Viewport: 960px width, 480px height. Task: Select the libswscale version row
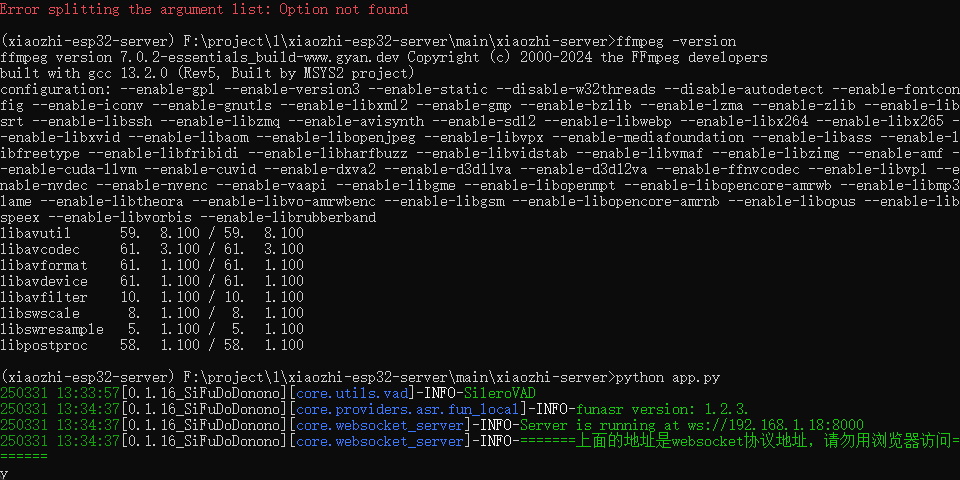pos(152,313)
